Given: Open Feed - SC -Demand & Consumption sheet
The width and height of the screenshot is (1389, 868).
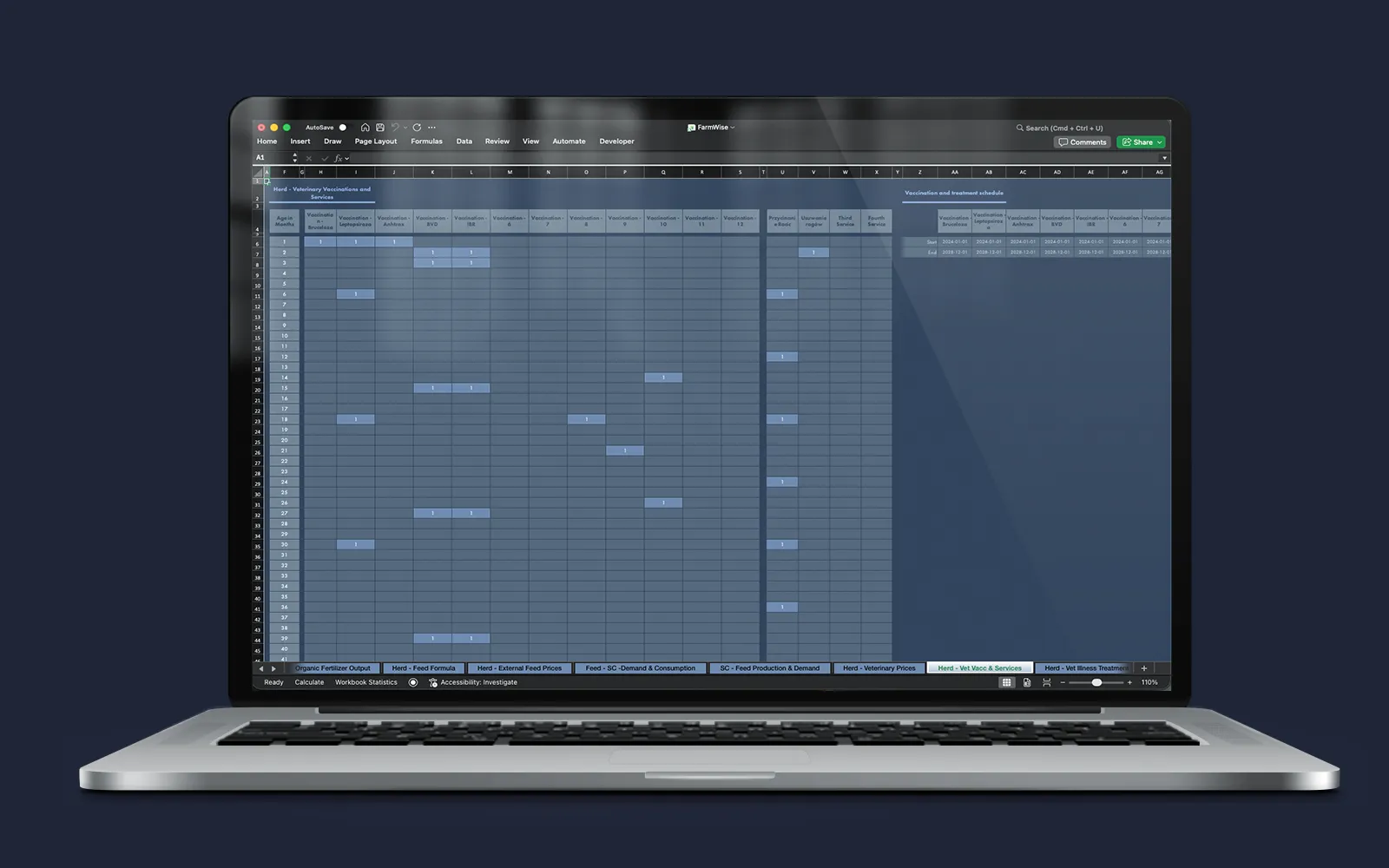Looking at the screenshot, I should tap(641, 668).
